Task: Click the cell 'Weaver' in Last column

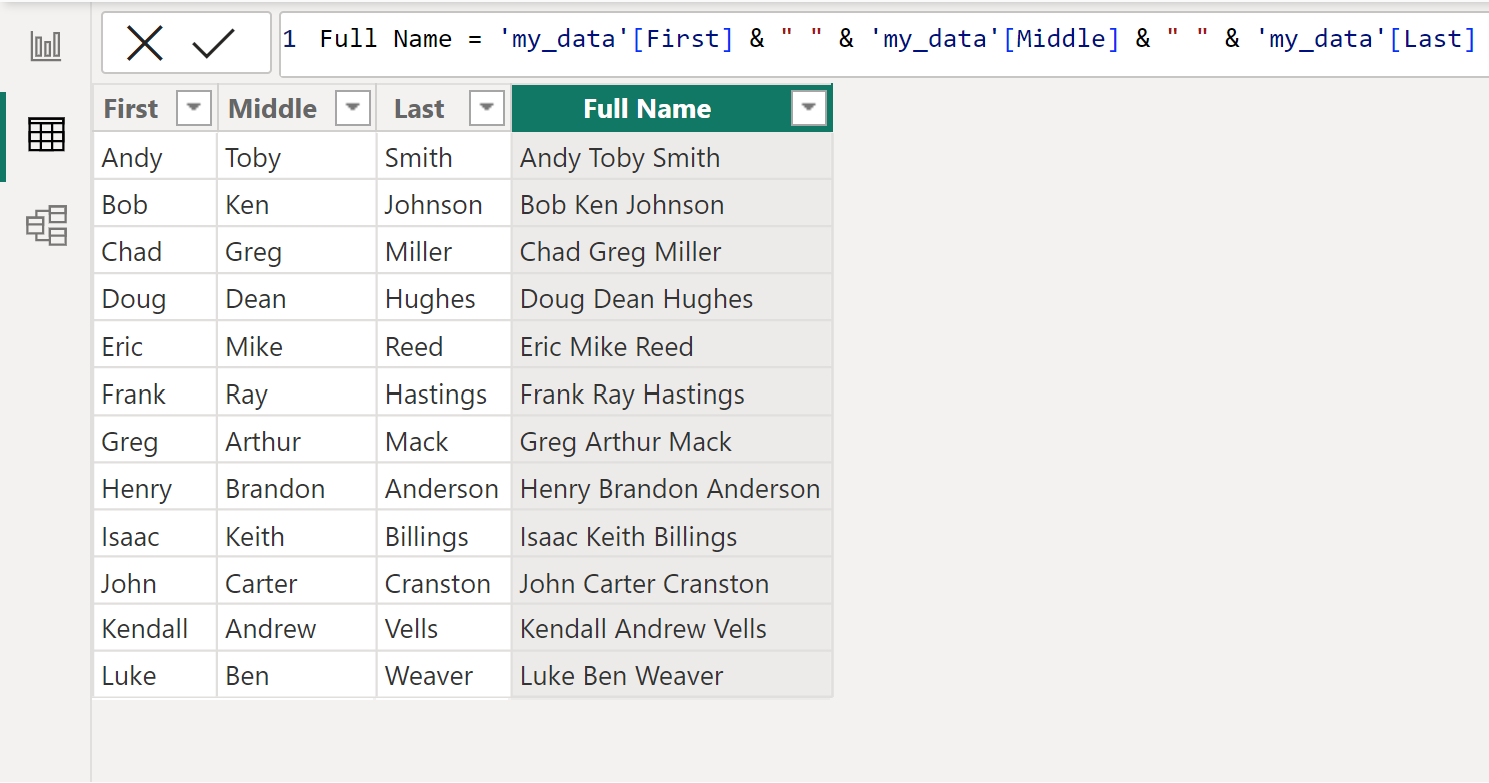Action: tap(444, 675)
